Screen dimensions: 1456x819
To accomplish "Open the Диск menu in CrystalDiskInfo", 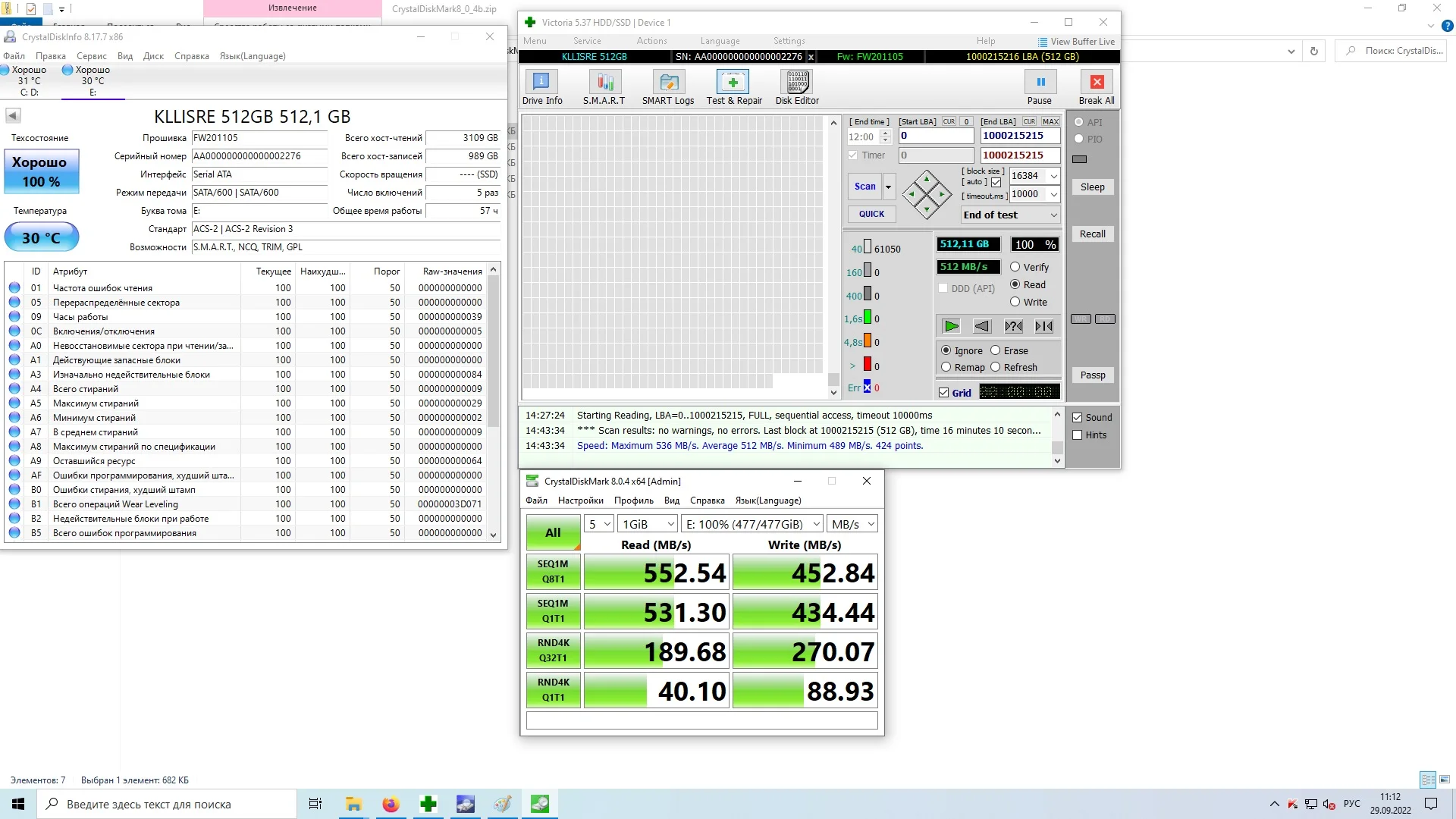I will pos(153,56).
